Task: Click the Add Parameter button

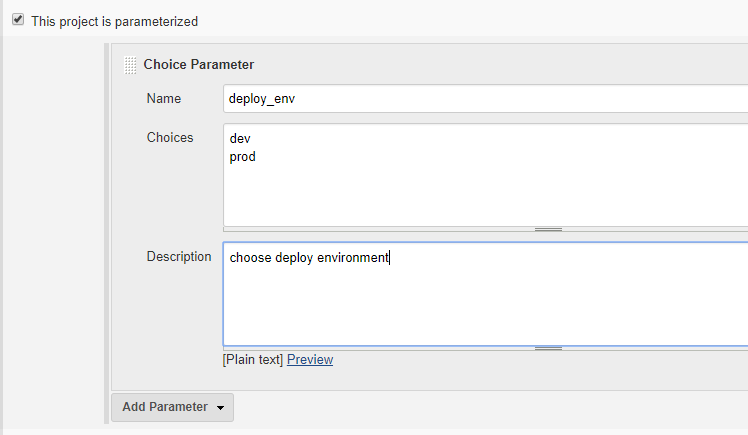Action: [x=172, y=407]
